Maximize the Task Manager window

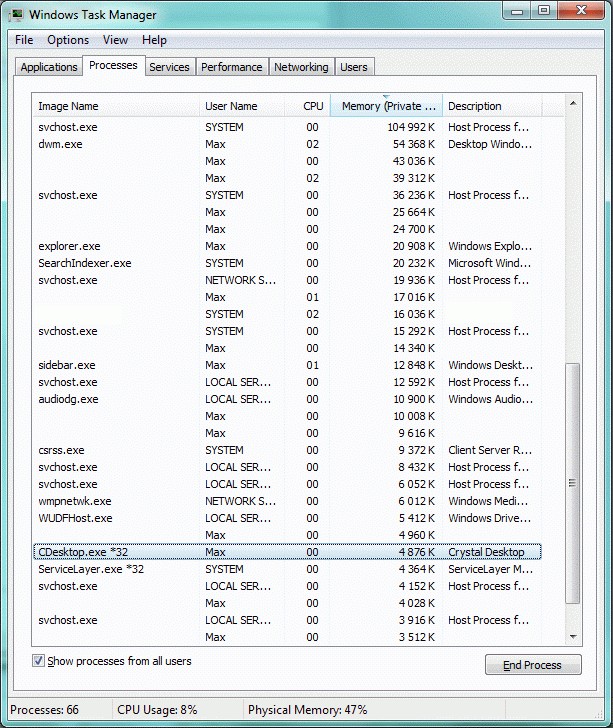(x=544, y=11)
